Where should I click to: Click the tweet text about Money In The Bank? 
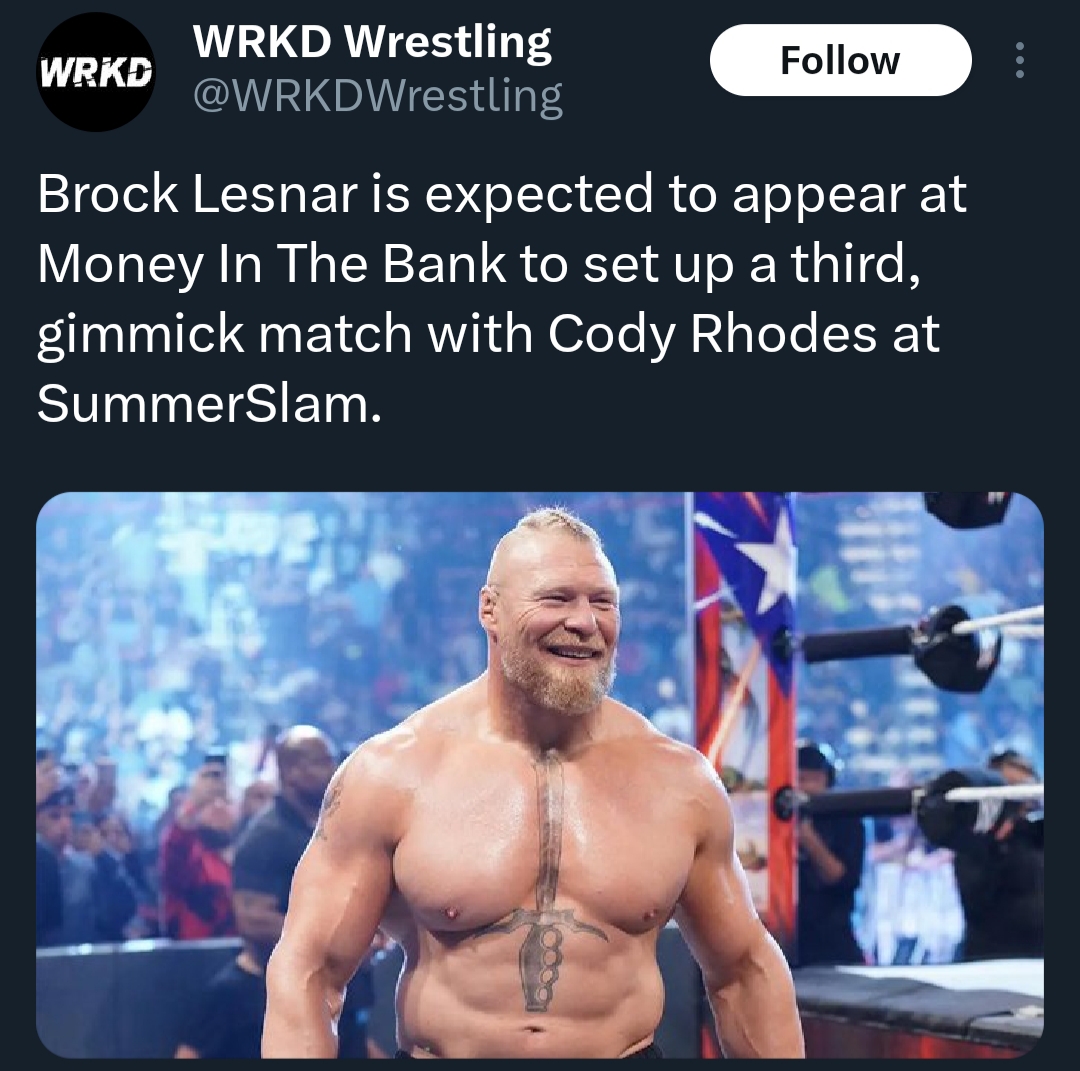coord(503,300)
